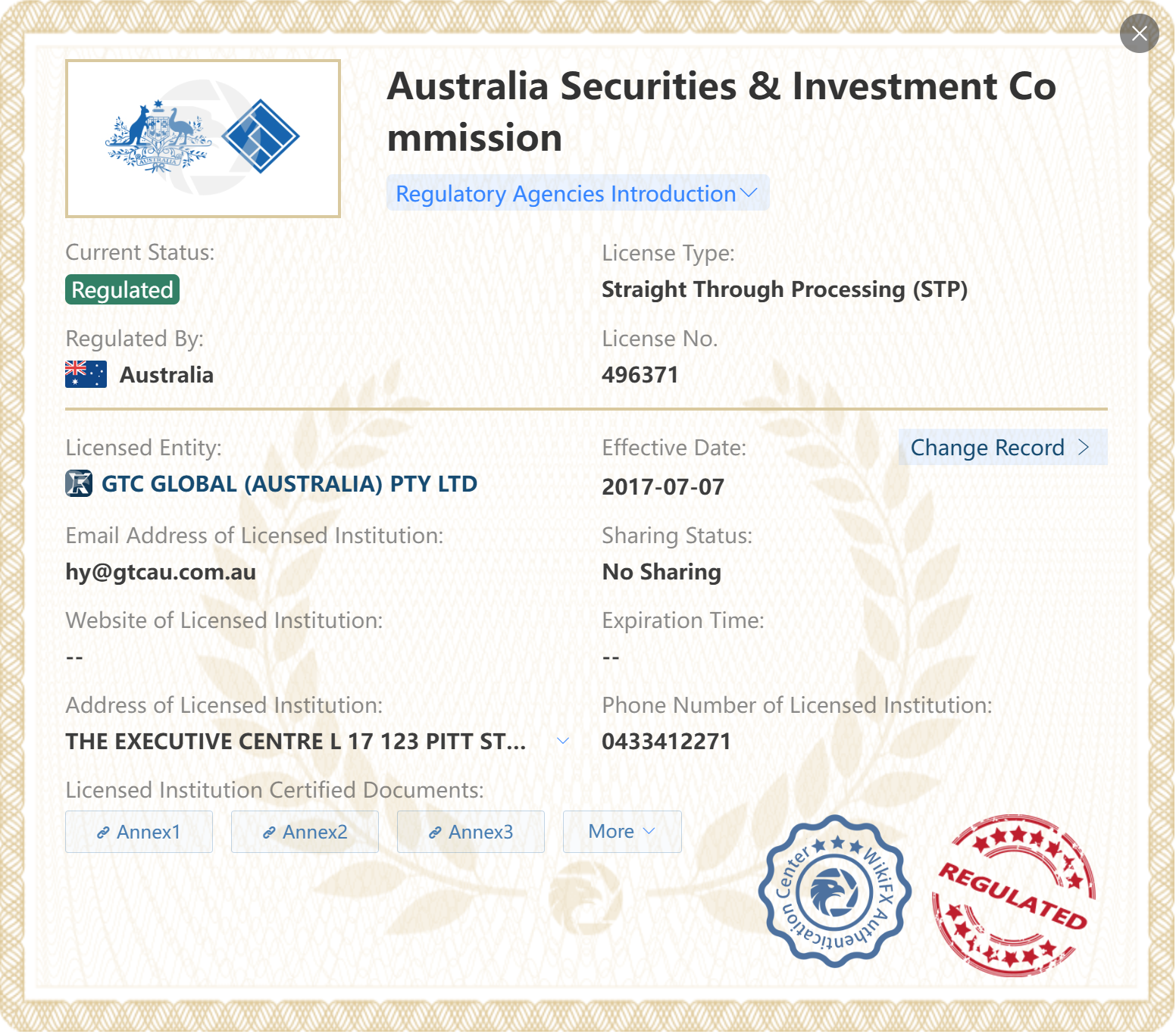
Task: Open the Annex3 certified document
Action: click(x=471, y=832)
